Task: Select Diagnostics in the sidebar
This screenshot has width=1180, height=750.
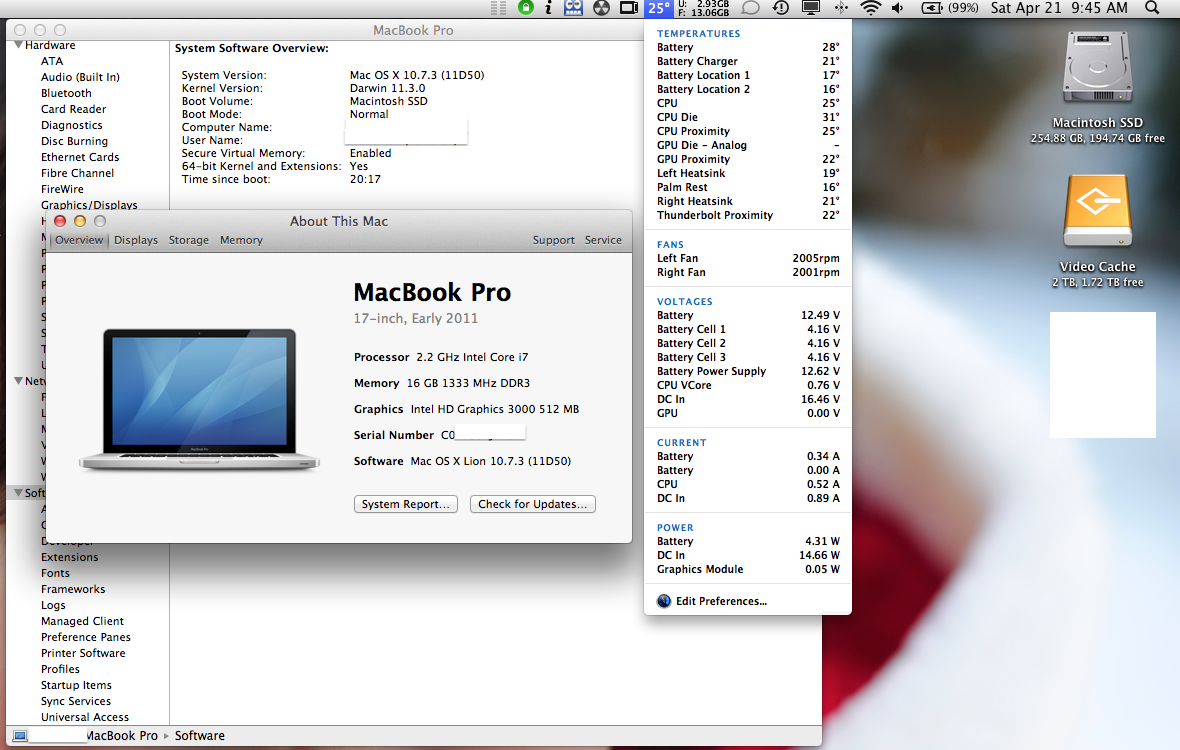Action: pyautogui.click(x=71, y=125)
